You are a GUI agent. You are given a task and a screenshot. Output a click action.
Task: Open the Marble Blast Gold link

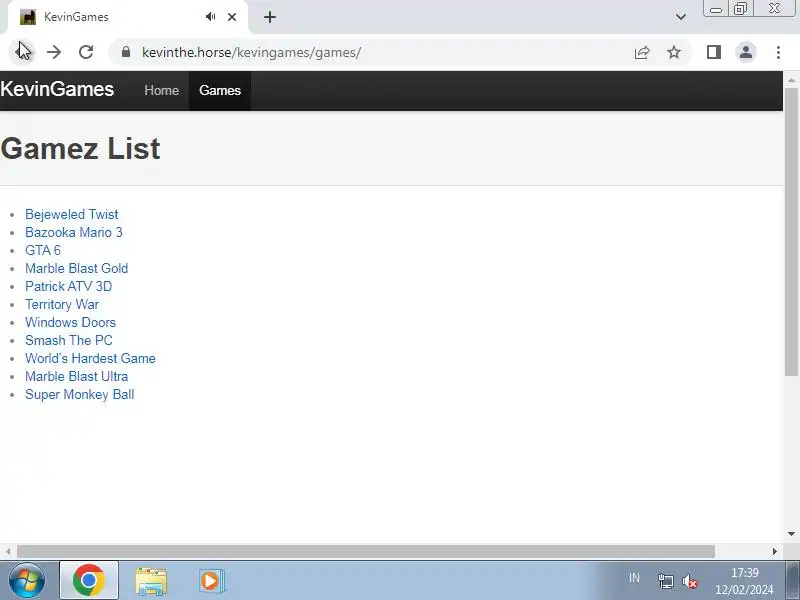pos(77,268)
